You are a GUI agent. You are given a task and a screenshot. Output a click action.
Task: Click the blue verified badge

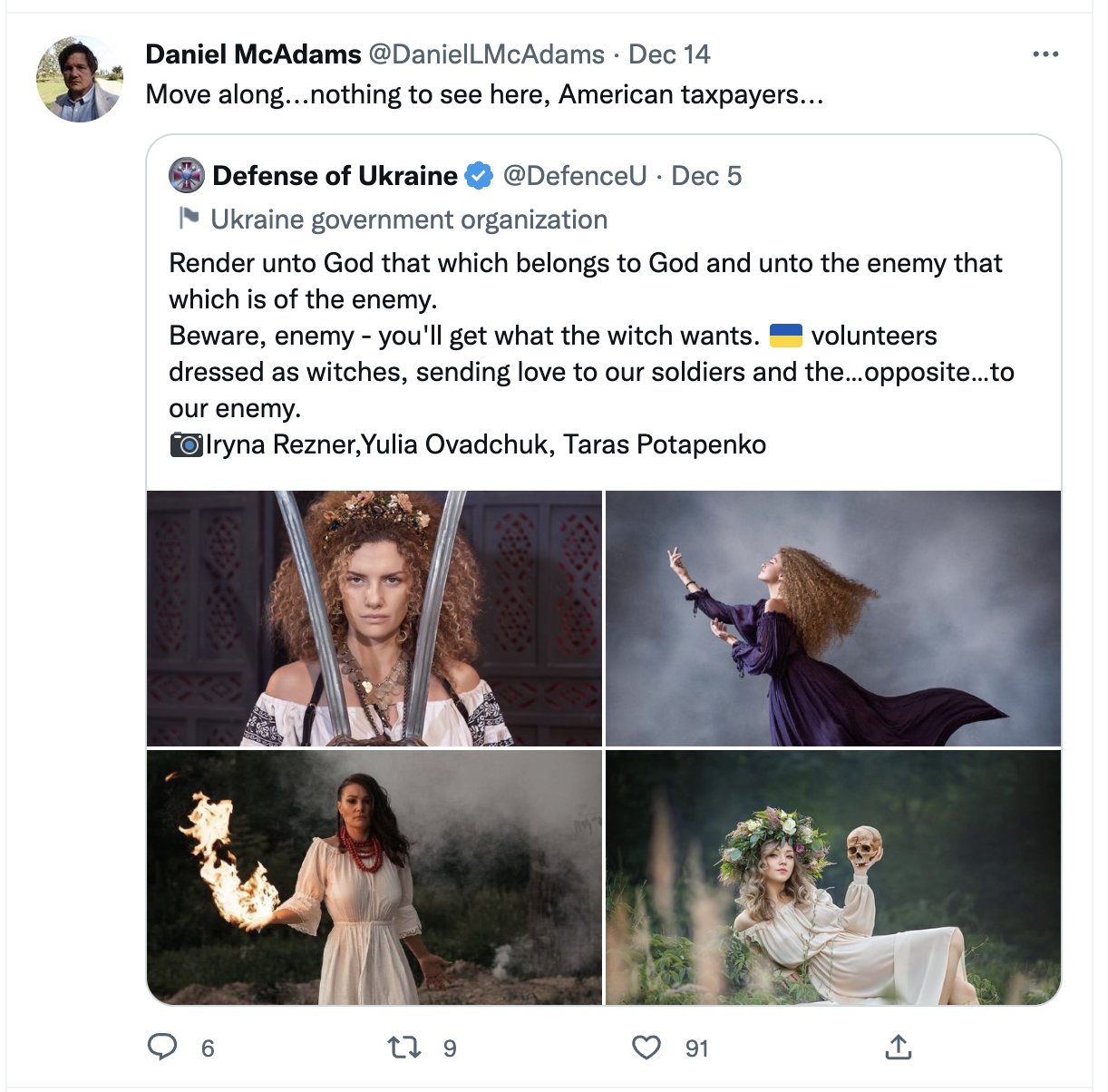(x=479, y=175)
